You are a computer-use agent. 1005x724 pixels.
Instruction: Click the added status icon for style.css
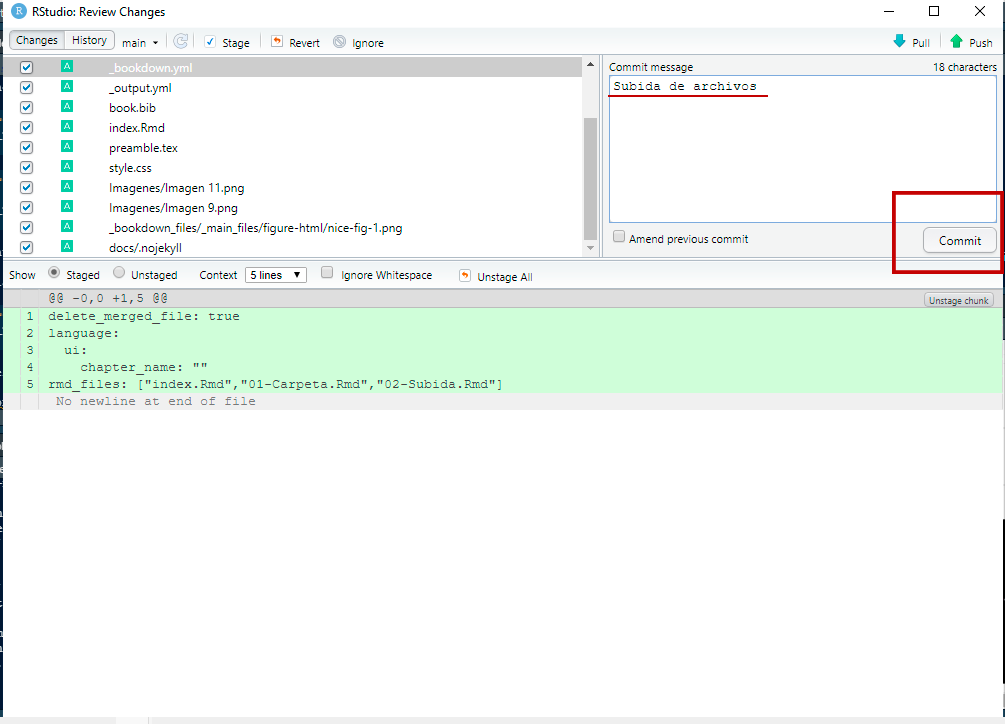[67, 167]
